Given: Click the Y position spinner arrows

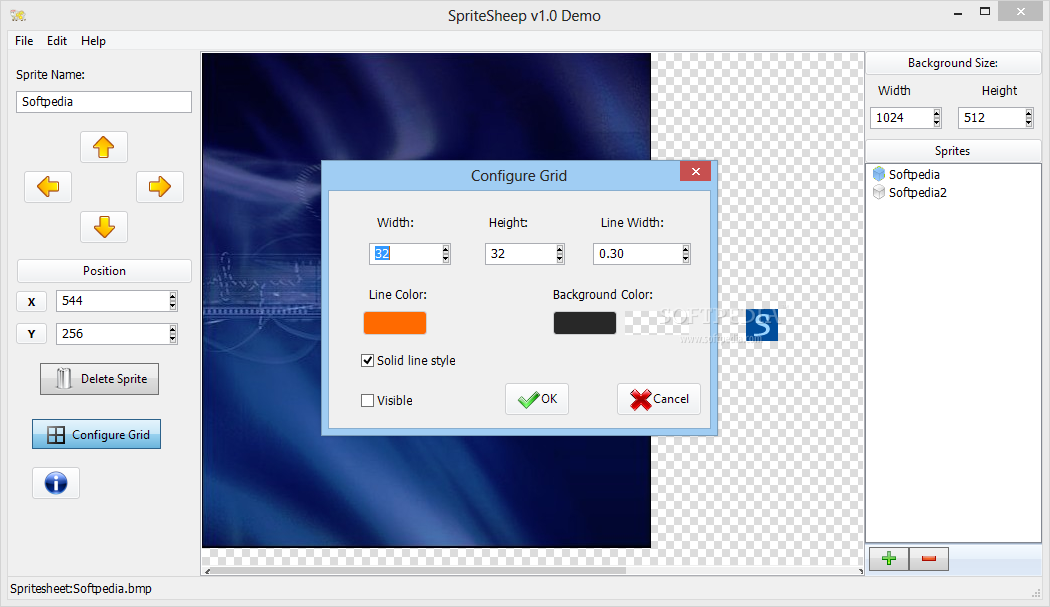Looking at the screenshot, I should [x=173, y=334].
